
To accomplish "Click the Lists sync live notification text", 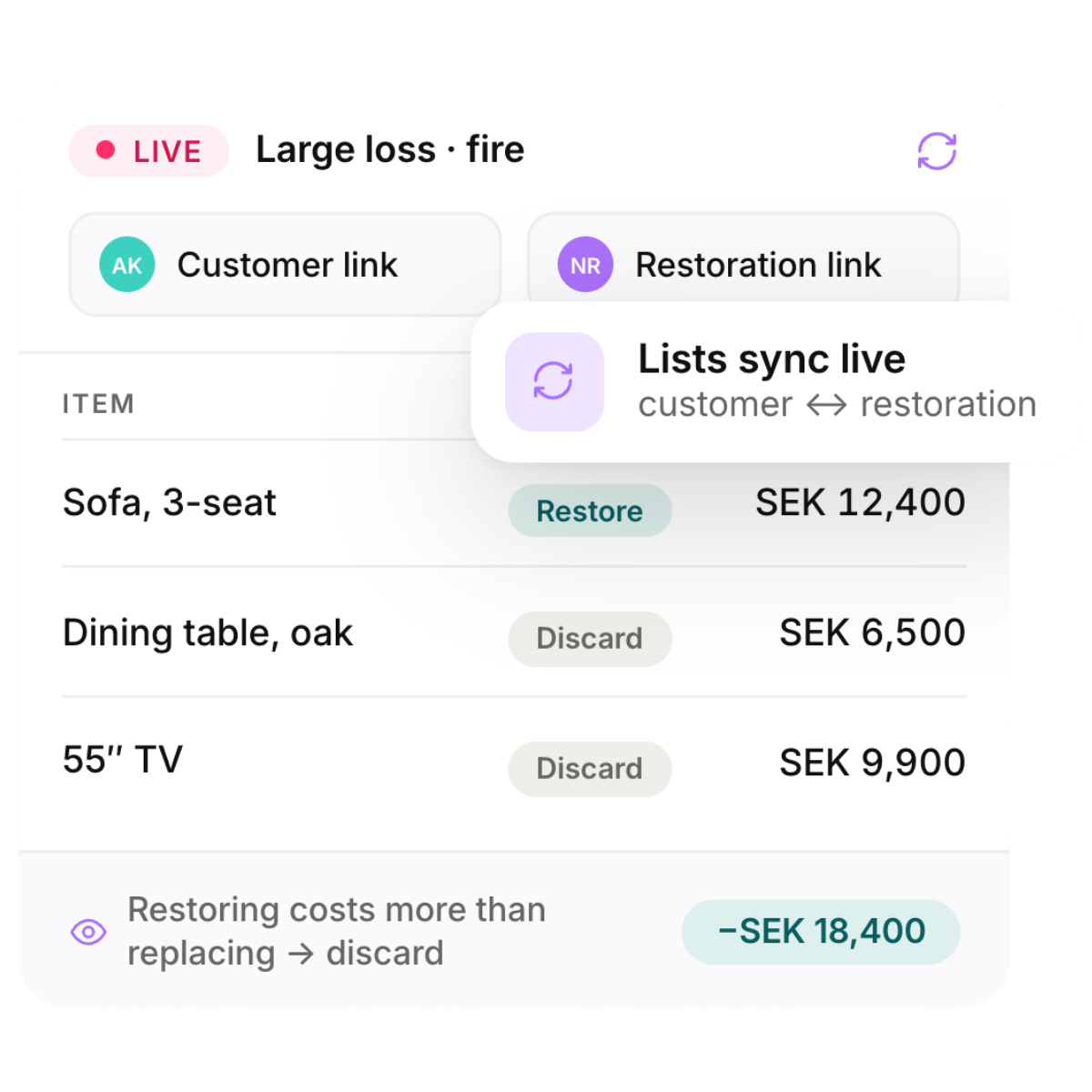I will 772,359.
